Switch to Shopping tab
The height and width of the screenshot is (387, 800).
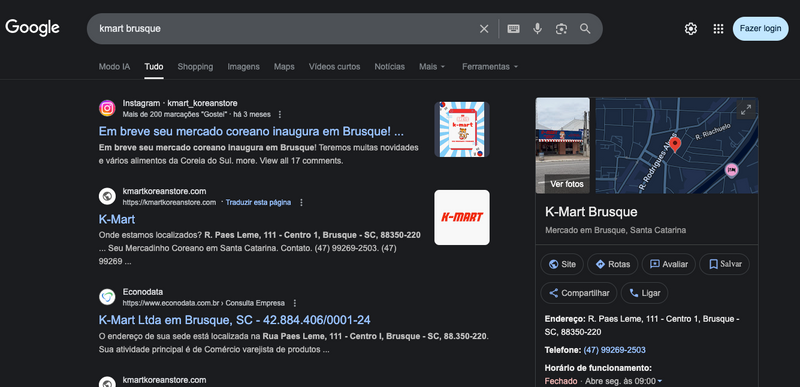(195, 67)
